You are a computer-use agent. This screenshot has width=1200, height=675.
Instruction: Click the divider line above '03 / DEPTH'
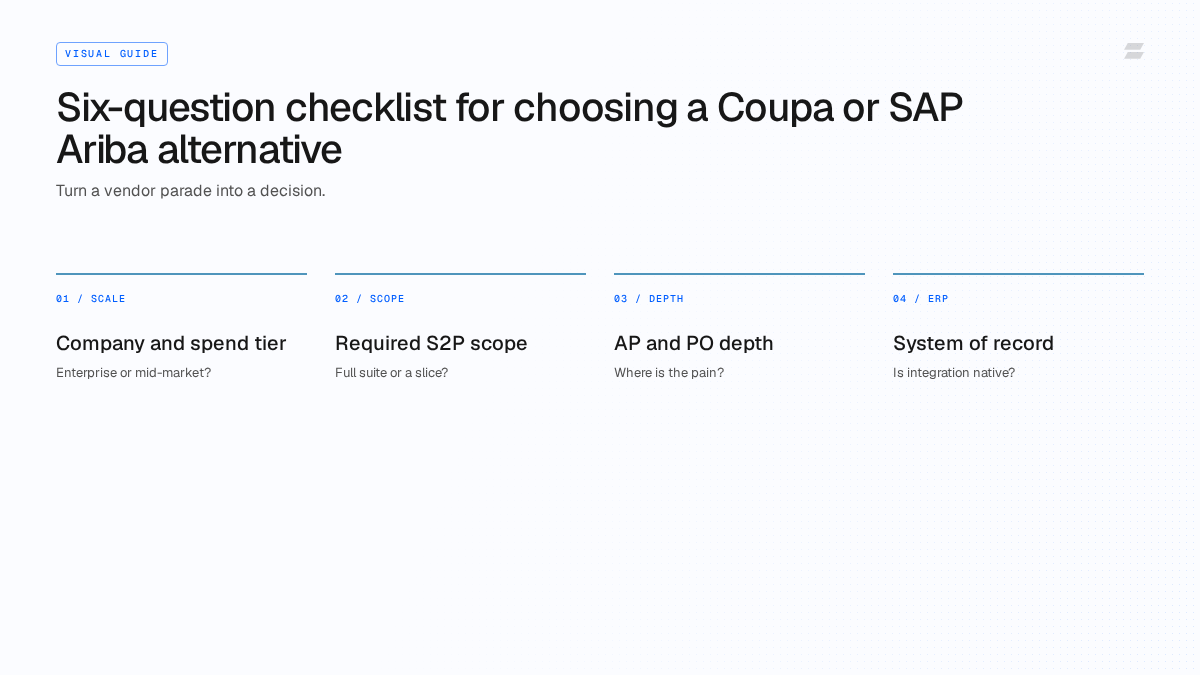click(x=739, y=273)
